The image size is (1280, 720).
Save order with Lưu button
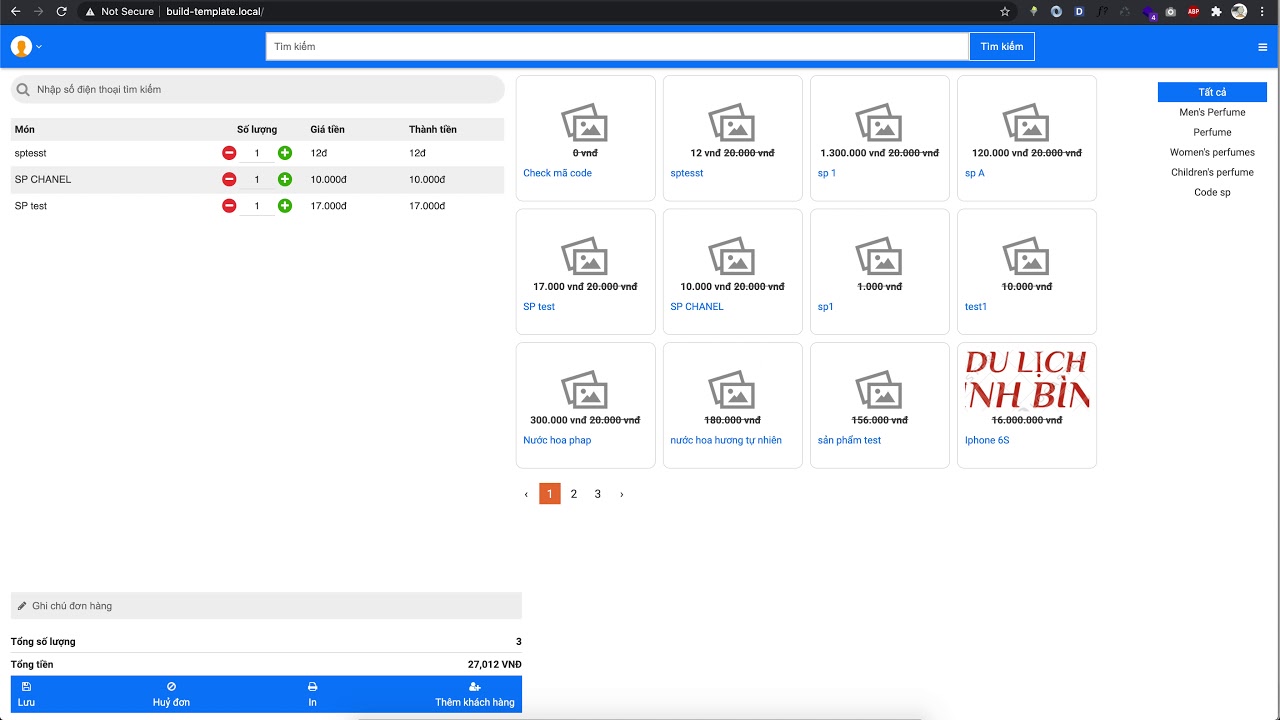(26, 695)
